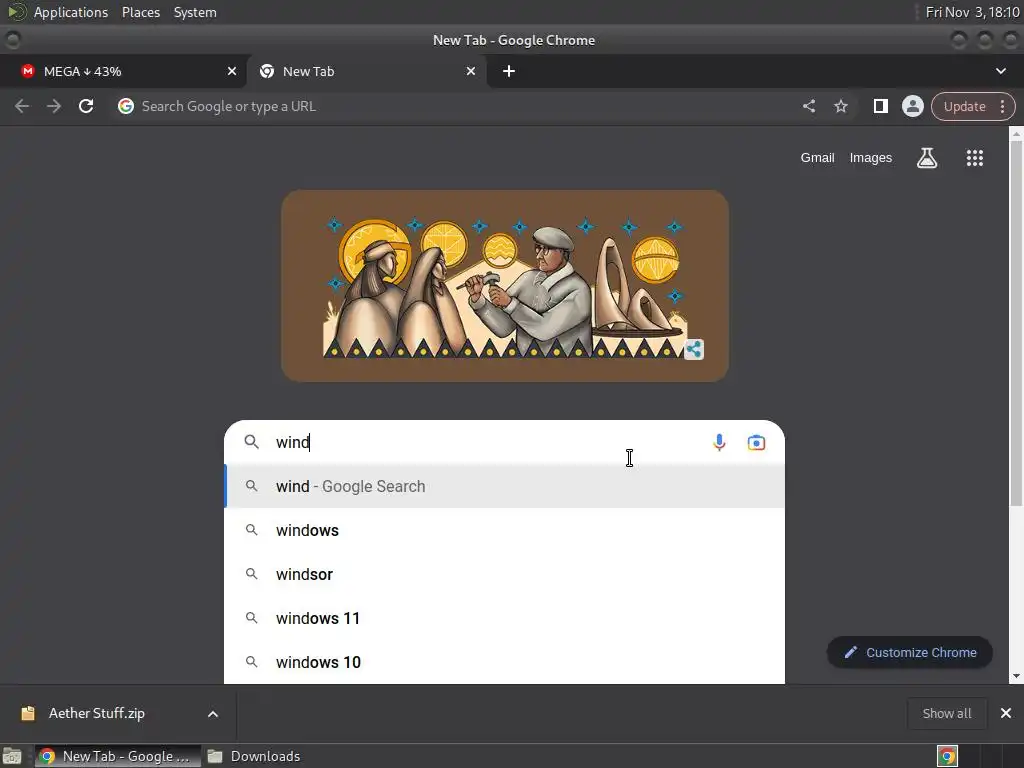Close the downloads bar
Image resolution: width=1024 pixels, height=768 pixels.
tap(1006, 713)
